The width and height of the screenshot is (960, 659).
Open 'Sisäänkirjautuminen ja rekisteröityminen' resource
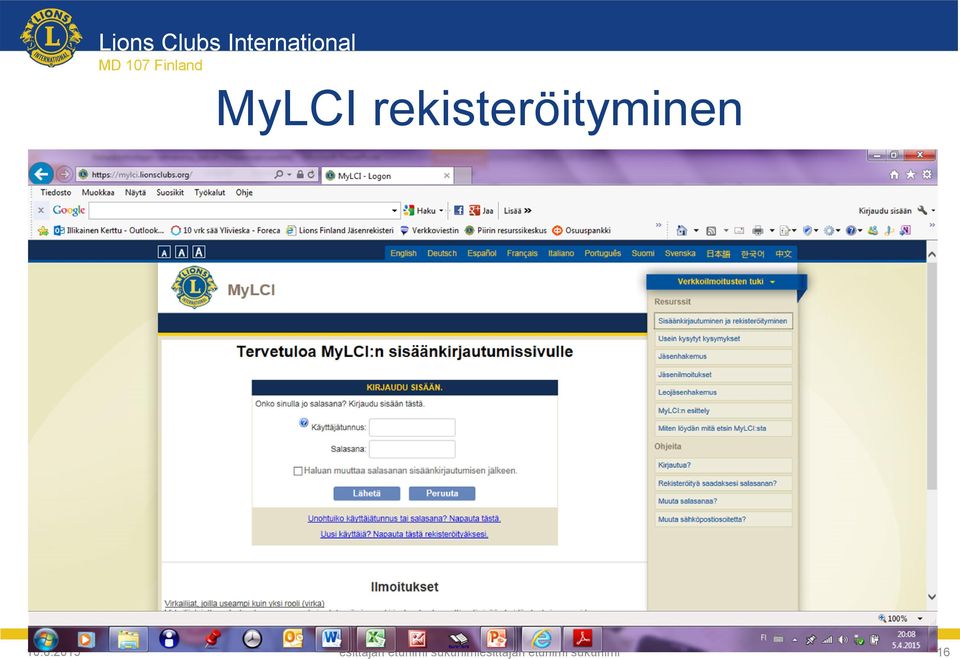click(x=723, y=321)
